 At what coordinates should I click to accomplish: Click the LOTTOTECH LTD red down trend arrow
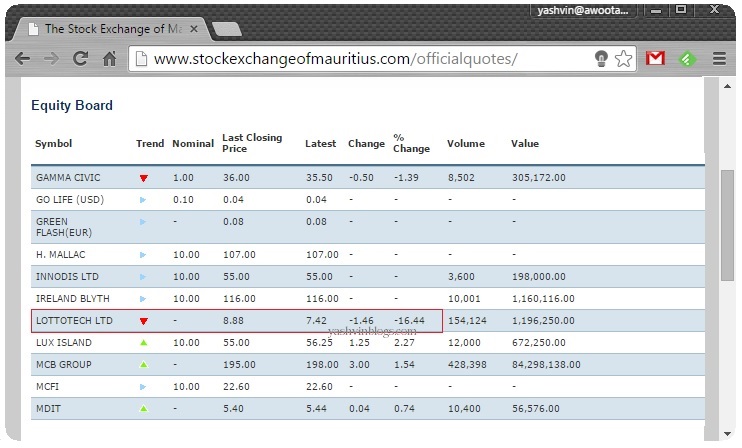pos(144,321)
